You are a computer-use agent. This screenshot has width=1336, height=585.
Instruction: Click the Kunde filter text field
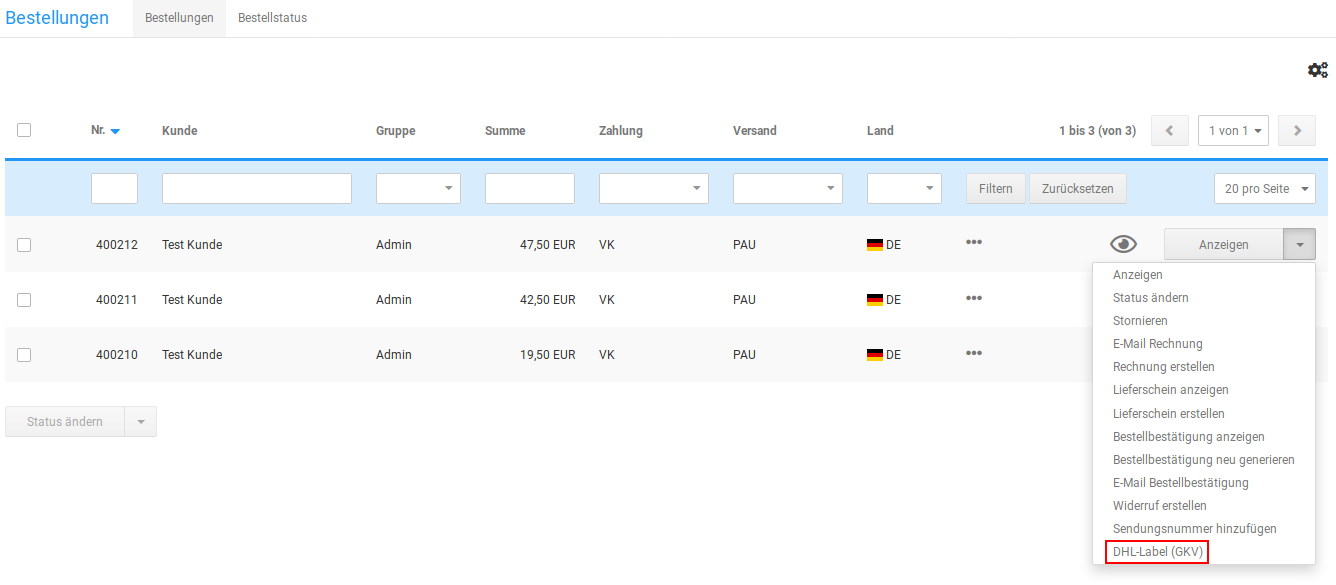[x=256, y=189]
